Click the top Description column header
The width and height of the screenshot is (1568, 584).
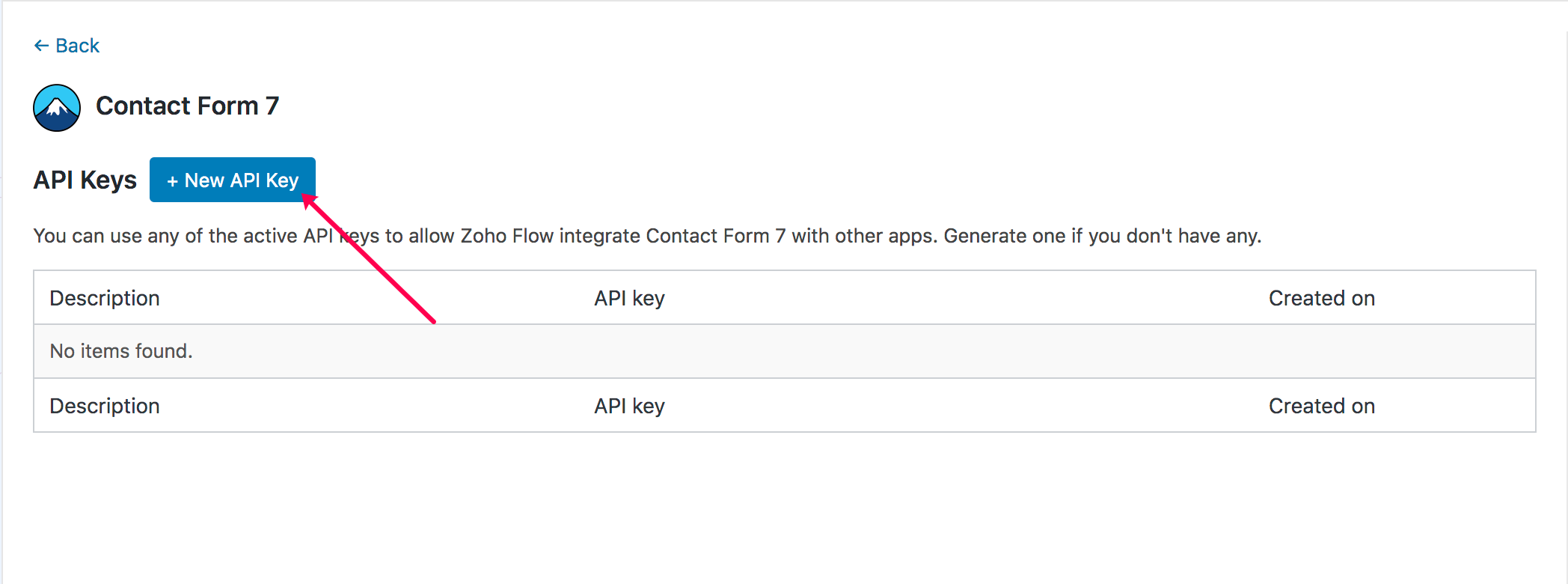coord(105,298)
